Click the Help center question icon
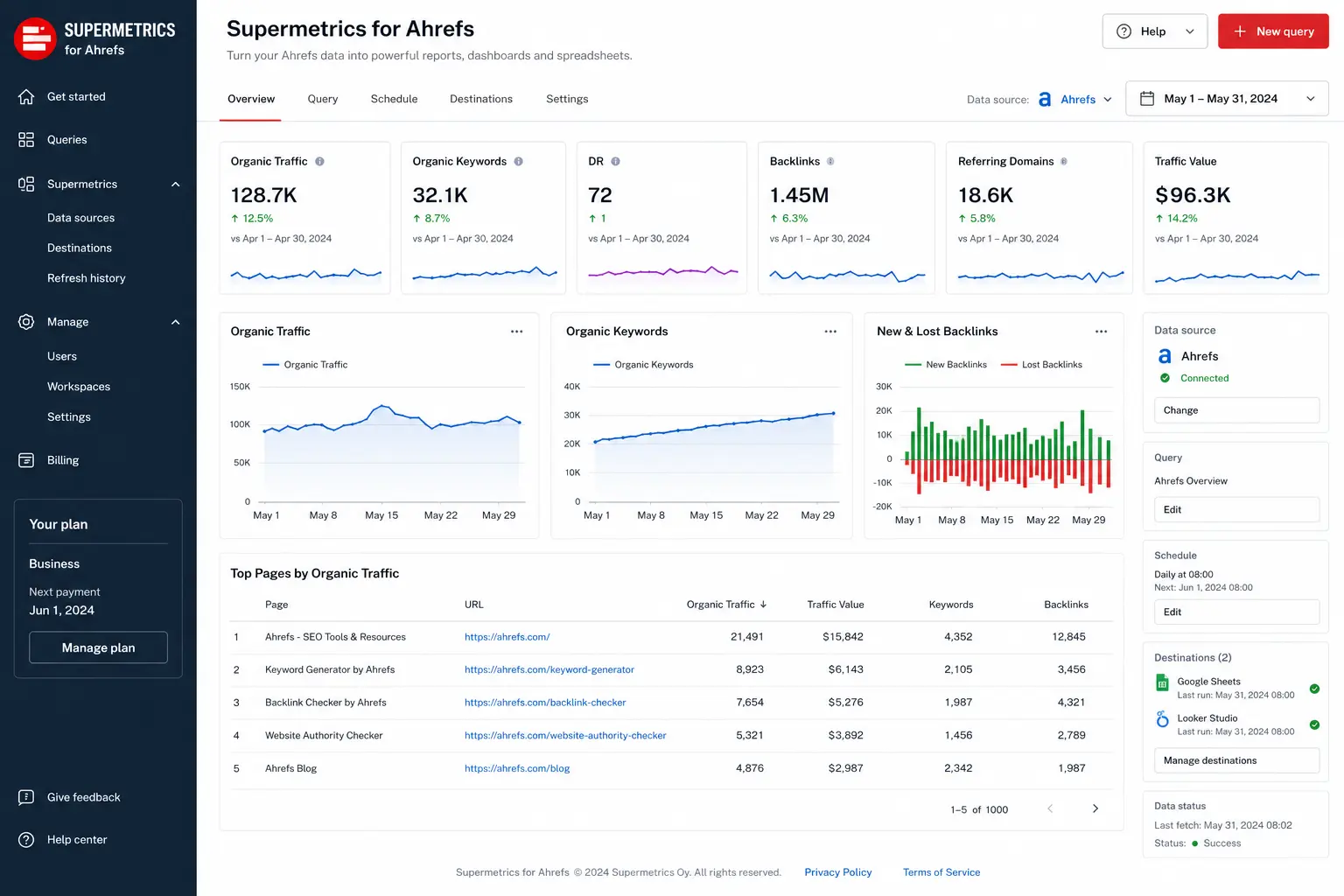Image resolution: width=1344 pixels, height=896 pixels. (x=26, y=840)
